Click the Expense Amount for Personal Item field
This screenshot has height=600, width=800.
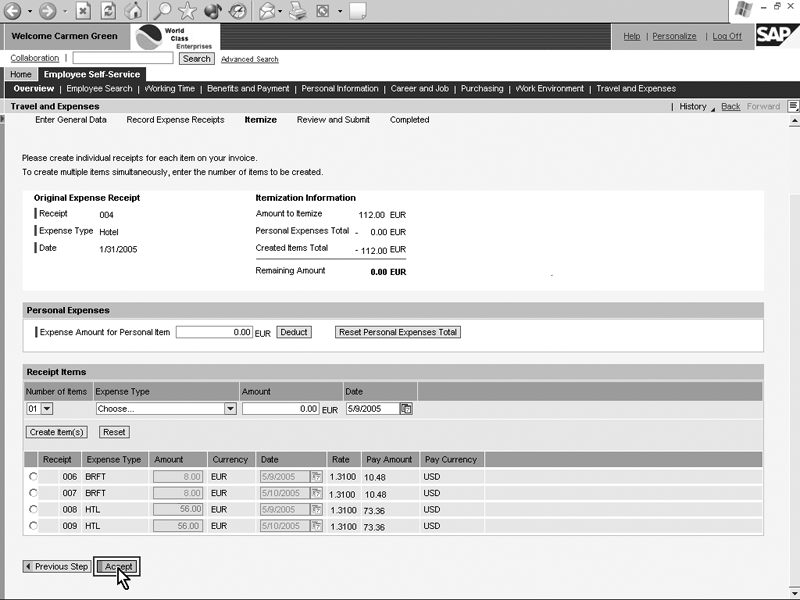pos(214,332)
